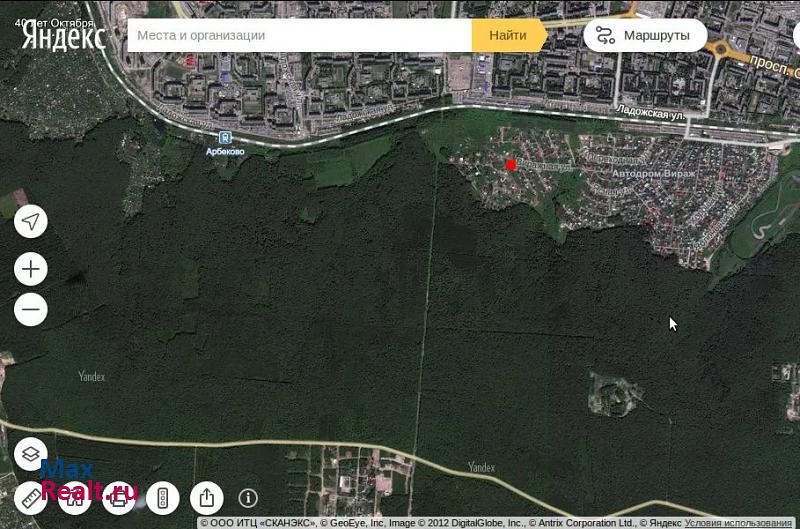Click the print map icon
The width and height of the screenshot is (800, 529).
119,497
